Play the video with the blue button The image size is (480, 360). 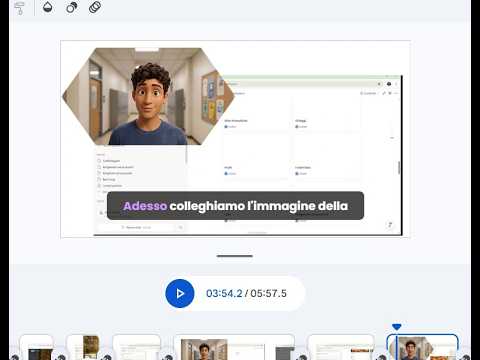coord(180,293)
